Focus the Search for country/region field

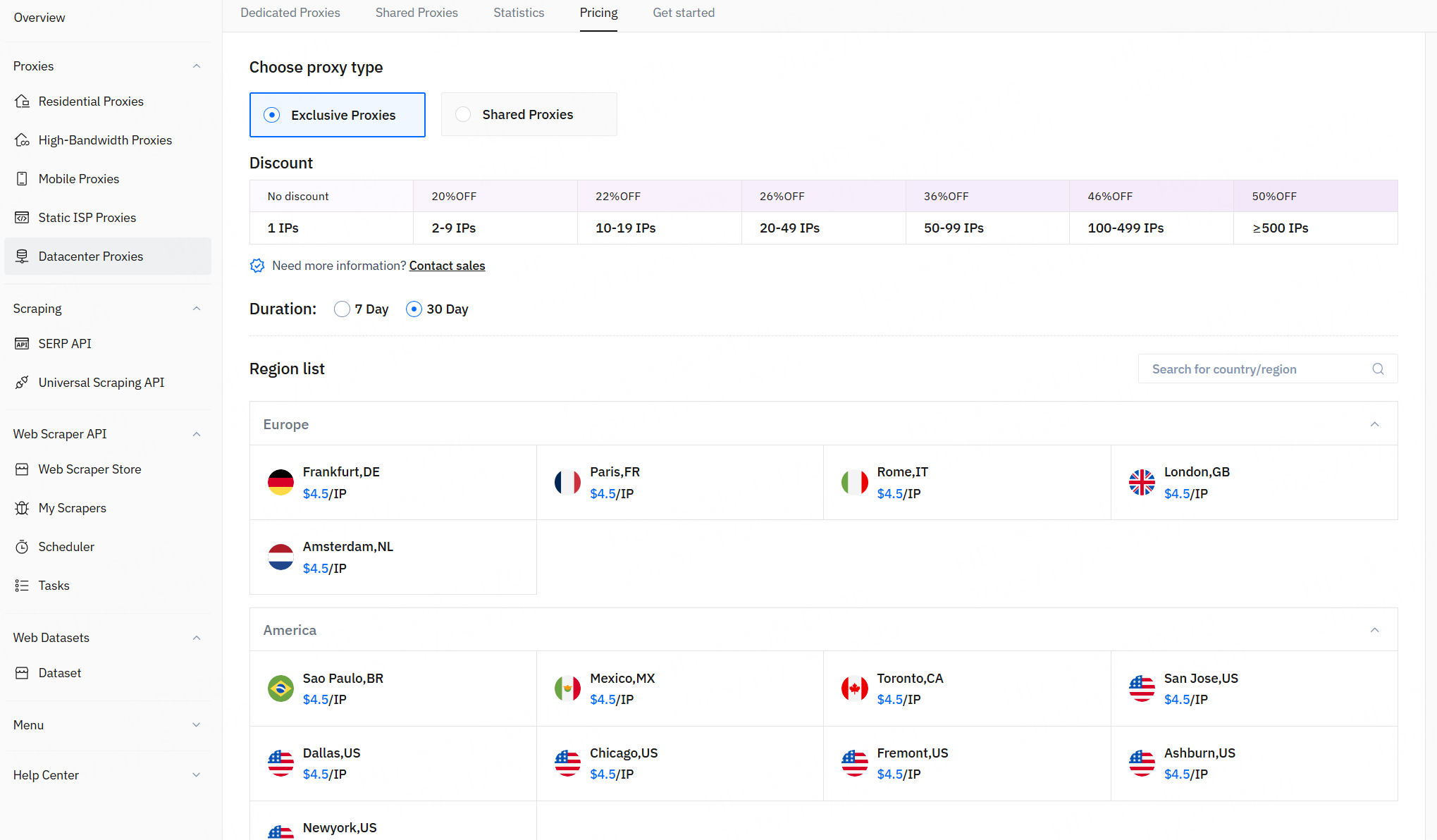(x=1254, y=369)
